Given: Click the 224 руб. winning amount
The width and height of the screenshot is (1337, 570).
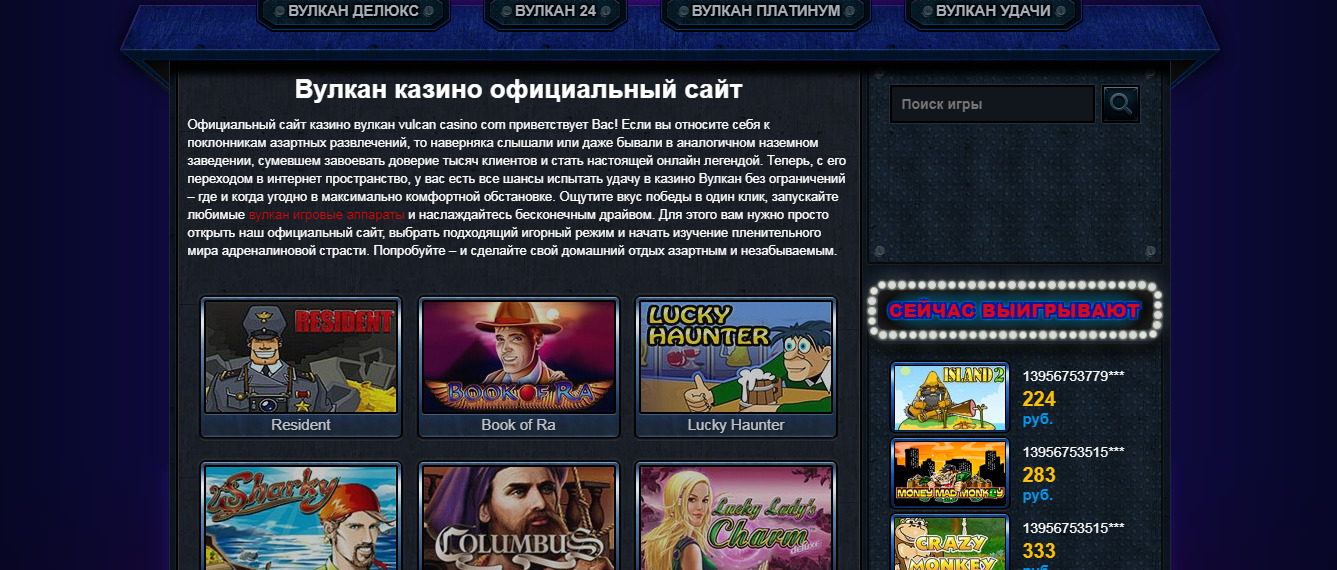Looking at the screenshot, I should (1039, 408).
